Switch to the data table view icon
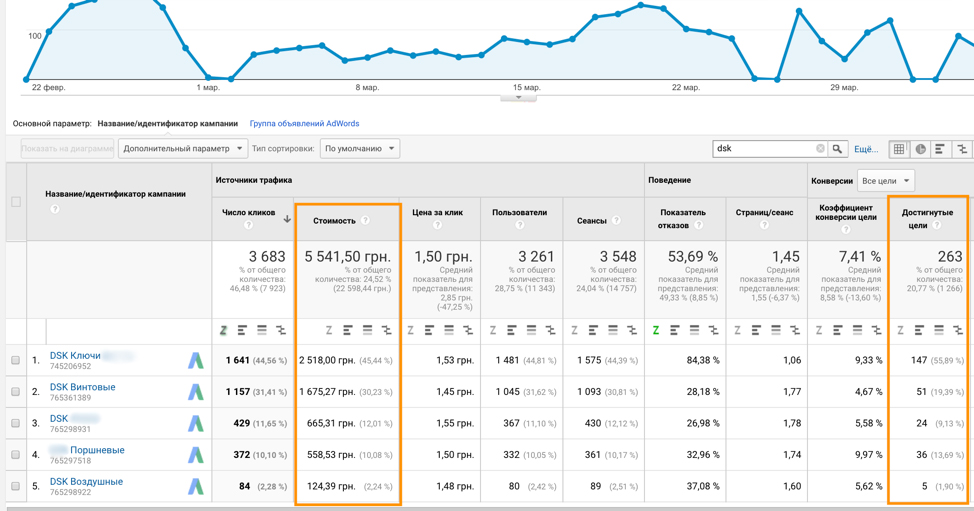Image resolution: width=974 pixels, height=511 pixels. click(x=899, y=149)
